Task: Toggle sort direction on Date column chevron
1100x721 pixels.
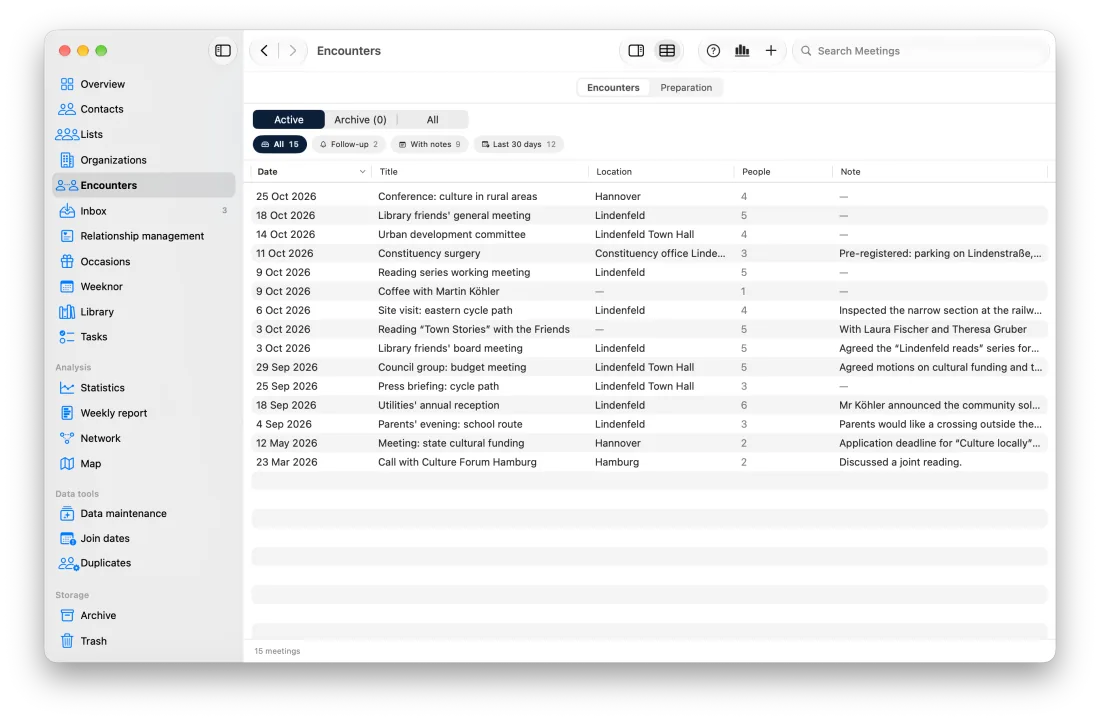Action: 363,172
